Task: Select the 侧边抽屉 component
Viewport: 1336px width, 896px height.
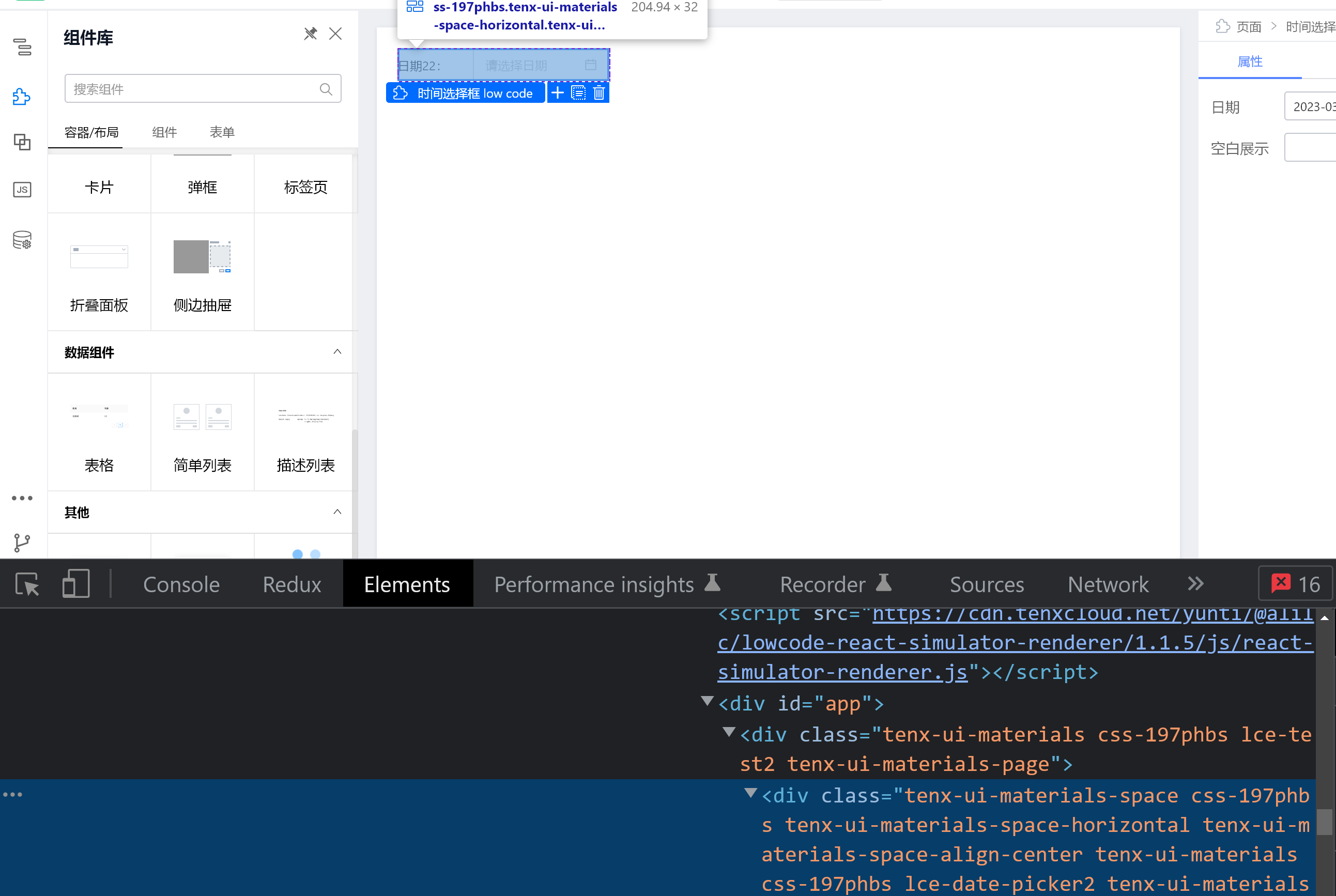Action: (x=202, y=272)
